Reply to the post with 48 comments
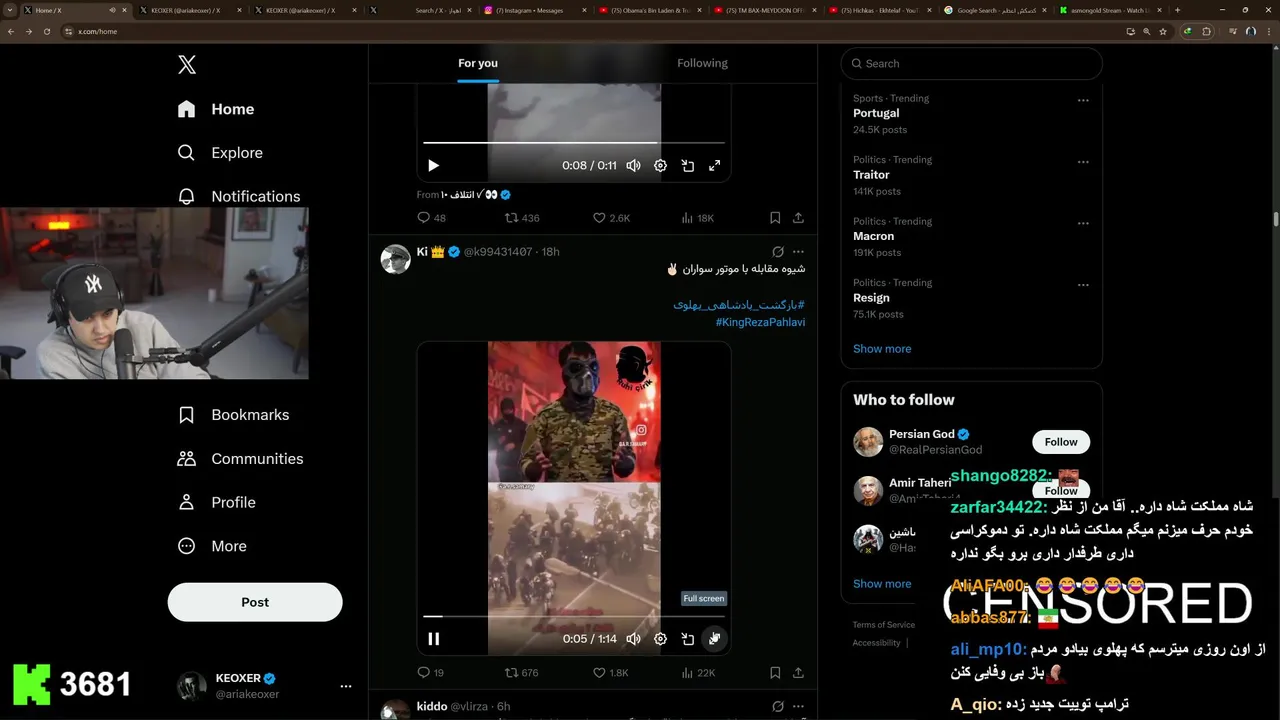The image size is (1280, 720). [432, 218]
